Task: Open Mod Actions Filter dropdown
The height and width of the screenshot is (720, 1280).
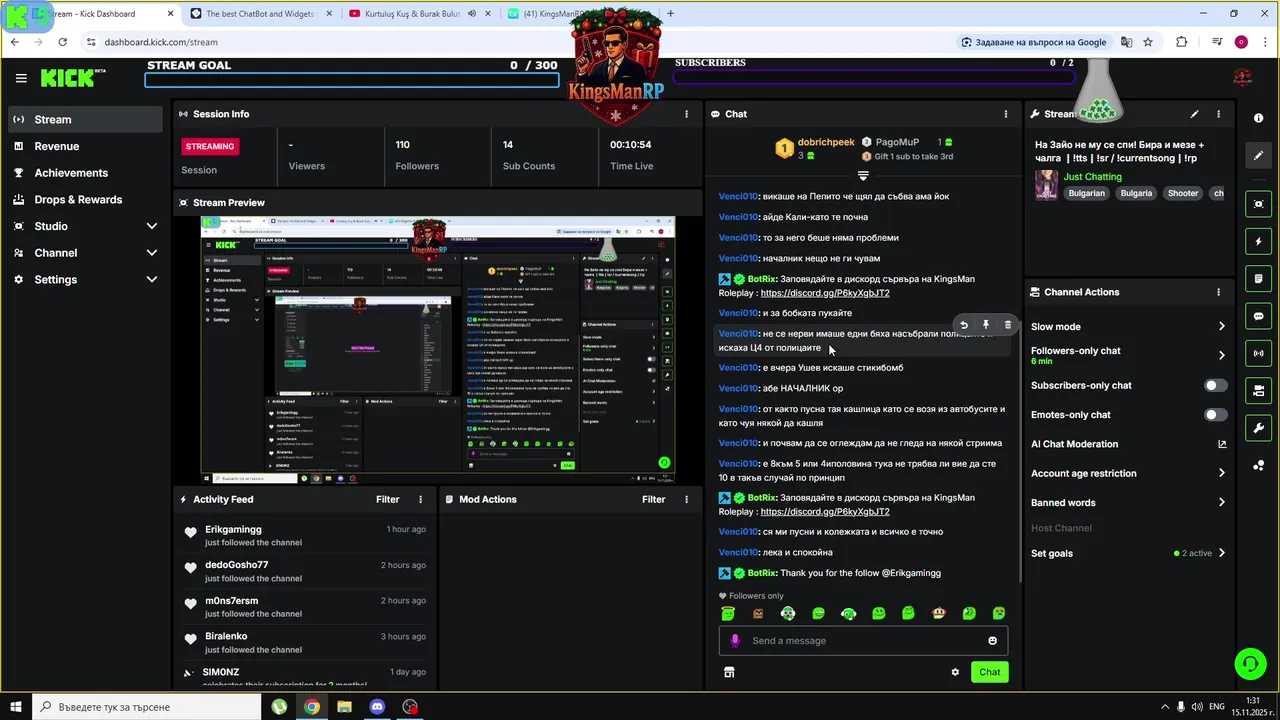Action: point(654,499)
